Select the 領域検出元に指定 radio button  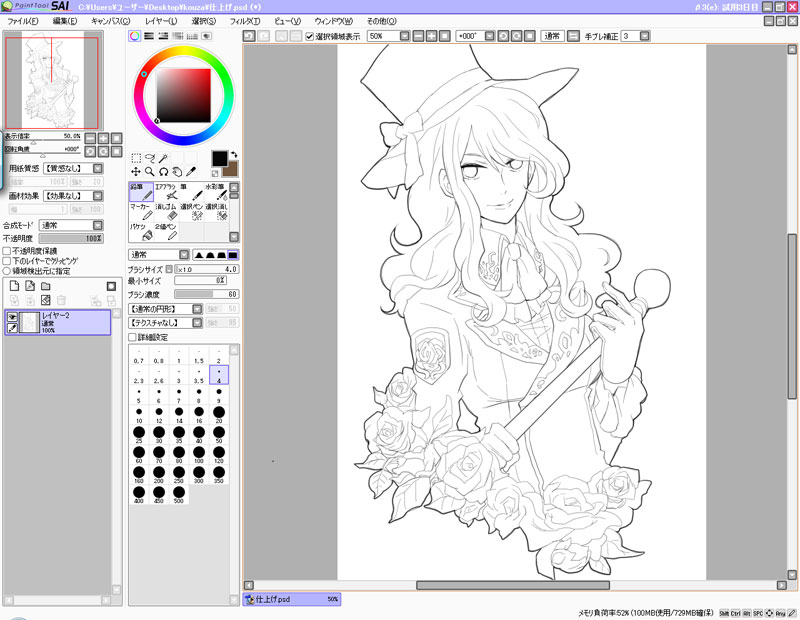pyautogui.click(x=7, y=271)
